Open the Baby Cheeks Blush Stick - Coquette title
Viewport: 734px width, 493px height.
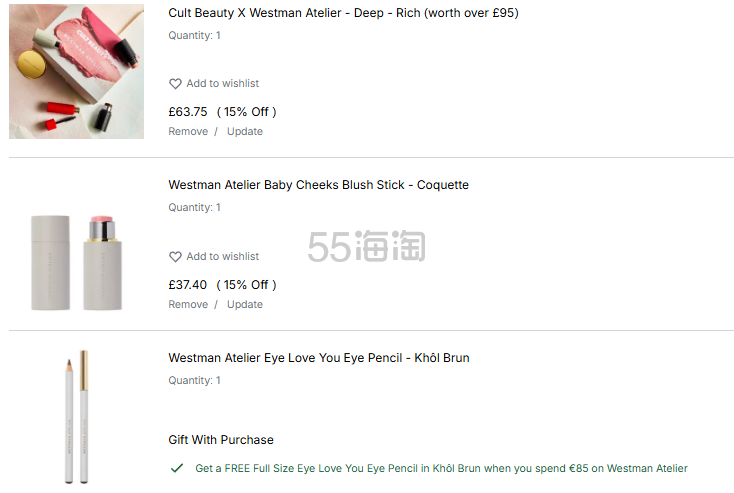318,185
